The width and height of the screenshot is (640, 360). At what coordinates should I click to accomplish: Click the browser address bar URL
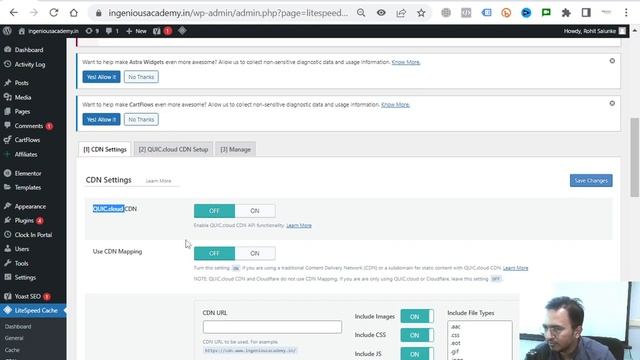(228, 13)
